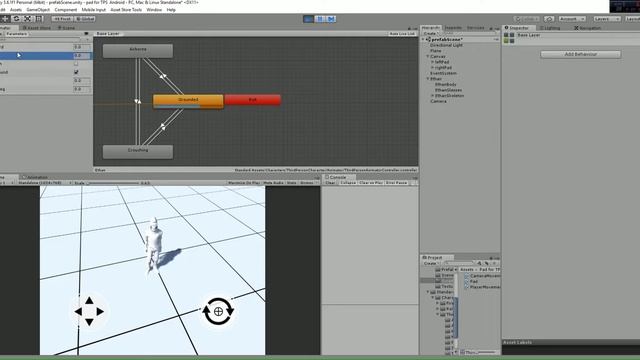Open the Gizmos dropdown in Game view
This screenshot has height=360, width=640.
coord(308,183)
